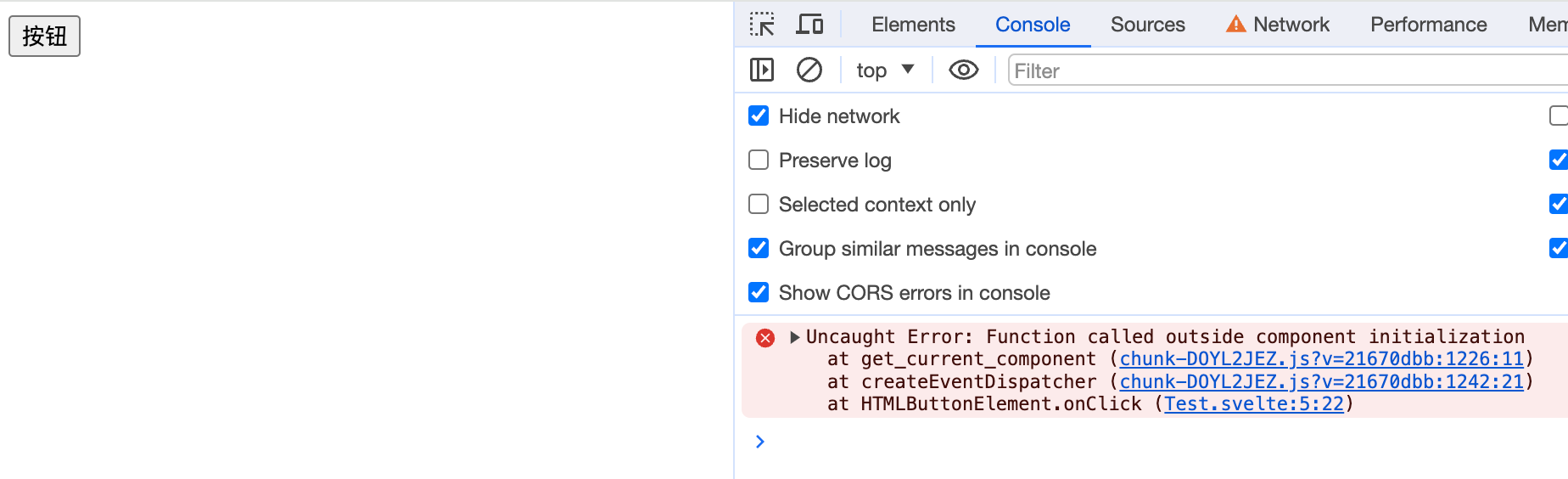Viewport: 1568px width, 479px height.
Task: Create live expression with the eye icon
Action: [x=963, y=70]
